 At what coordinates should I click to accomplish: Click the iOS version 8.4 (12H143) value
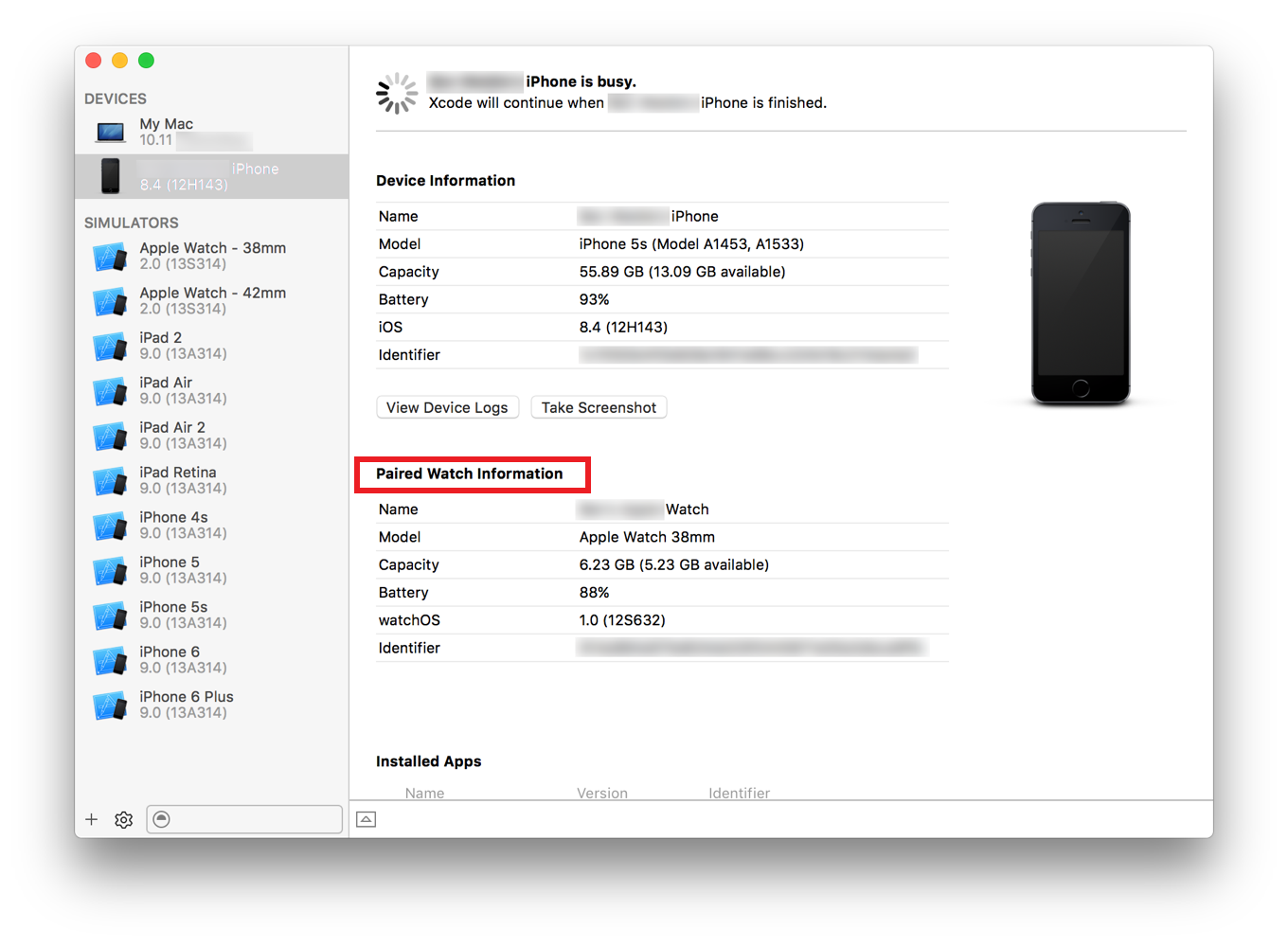[x=623, y=327]
